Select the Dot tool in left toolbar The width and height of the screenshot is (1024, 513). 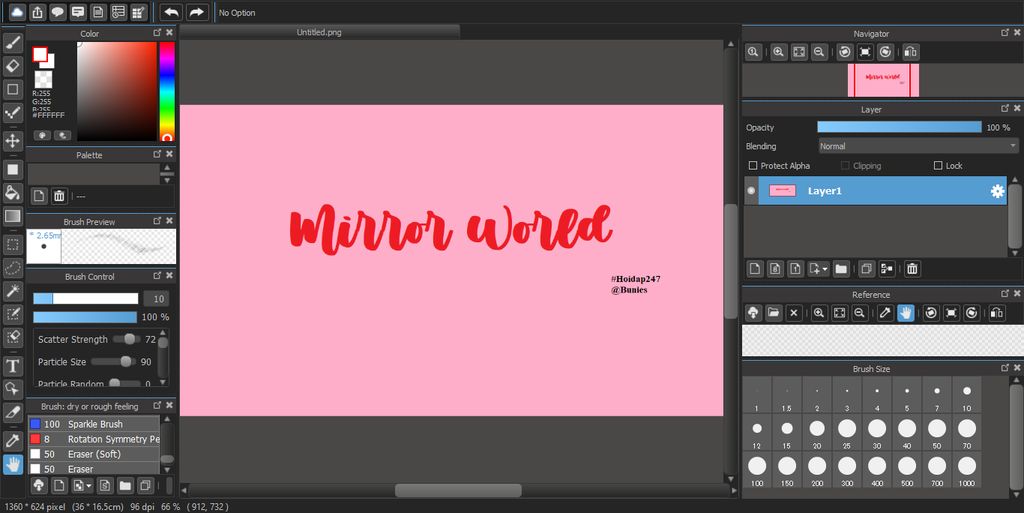click(x=12, y=112)
